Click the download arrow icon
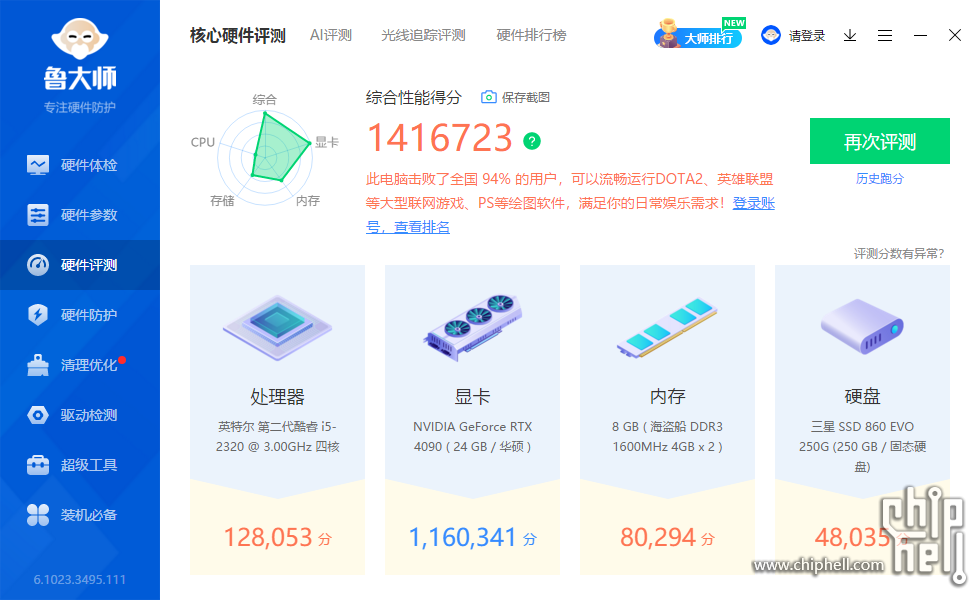Viewport: 980px width, 600px height. [x=849, y=36]
